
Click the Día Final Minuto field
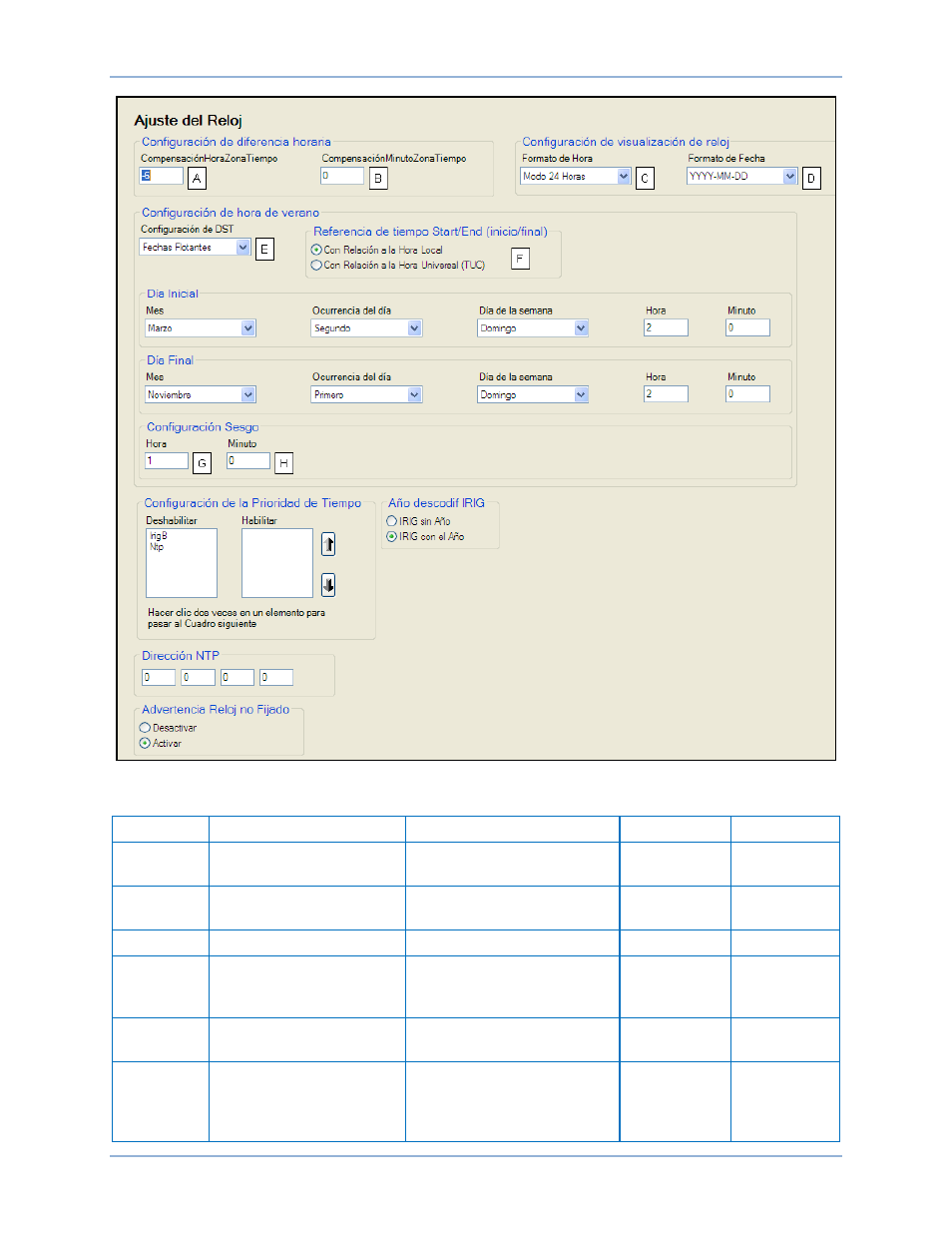pos(747,394)
